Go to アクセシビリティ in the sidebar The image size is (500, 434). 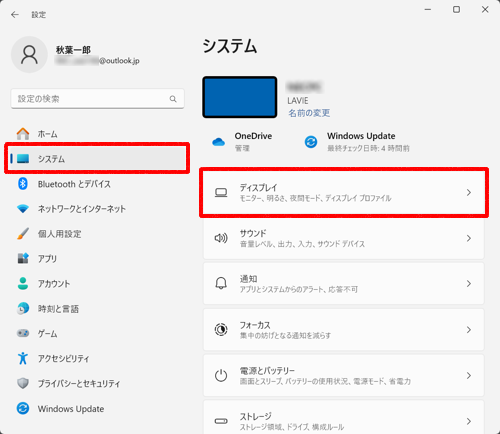[97, 358]
